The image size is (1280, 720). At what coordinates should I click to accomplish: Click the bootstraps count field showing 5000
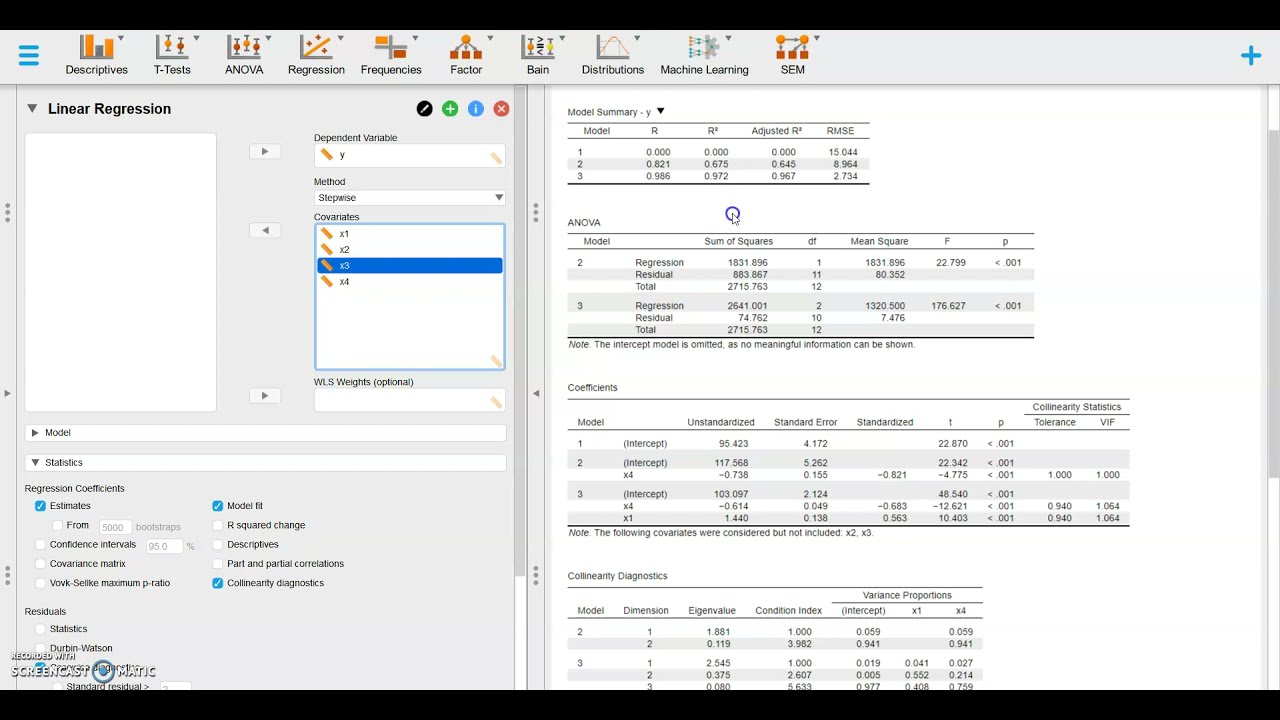[x=115, y=527]
